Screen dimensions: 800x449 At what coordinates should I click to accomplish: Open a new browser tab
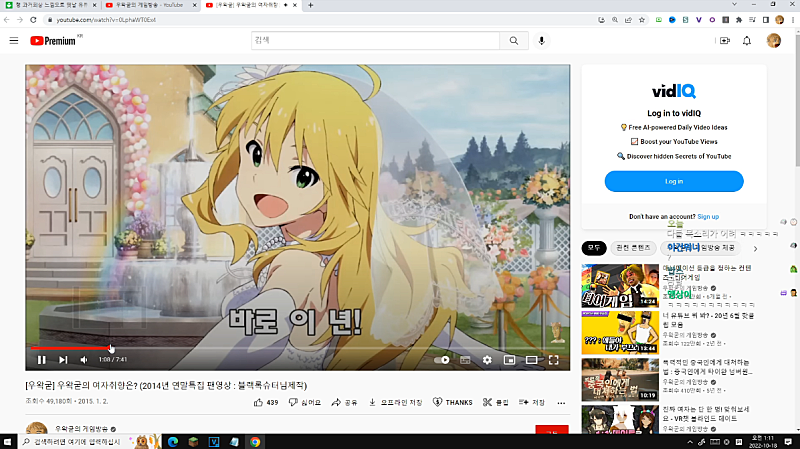[311, 5]
